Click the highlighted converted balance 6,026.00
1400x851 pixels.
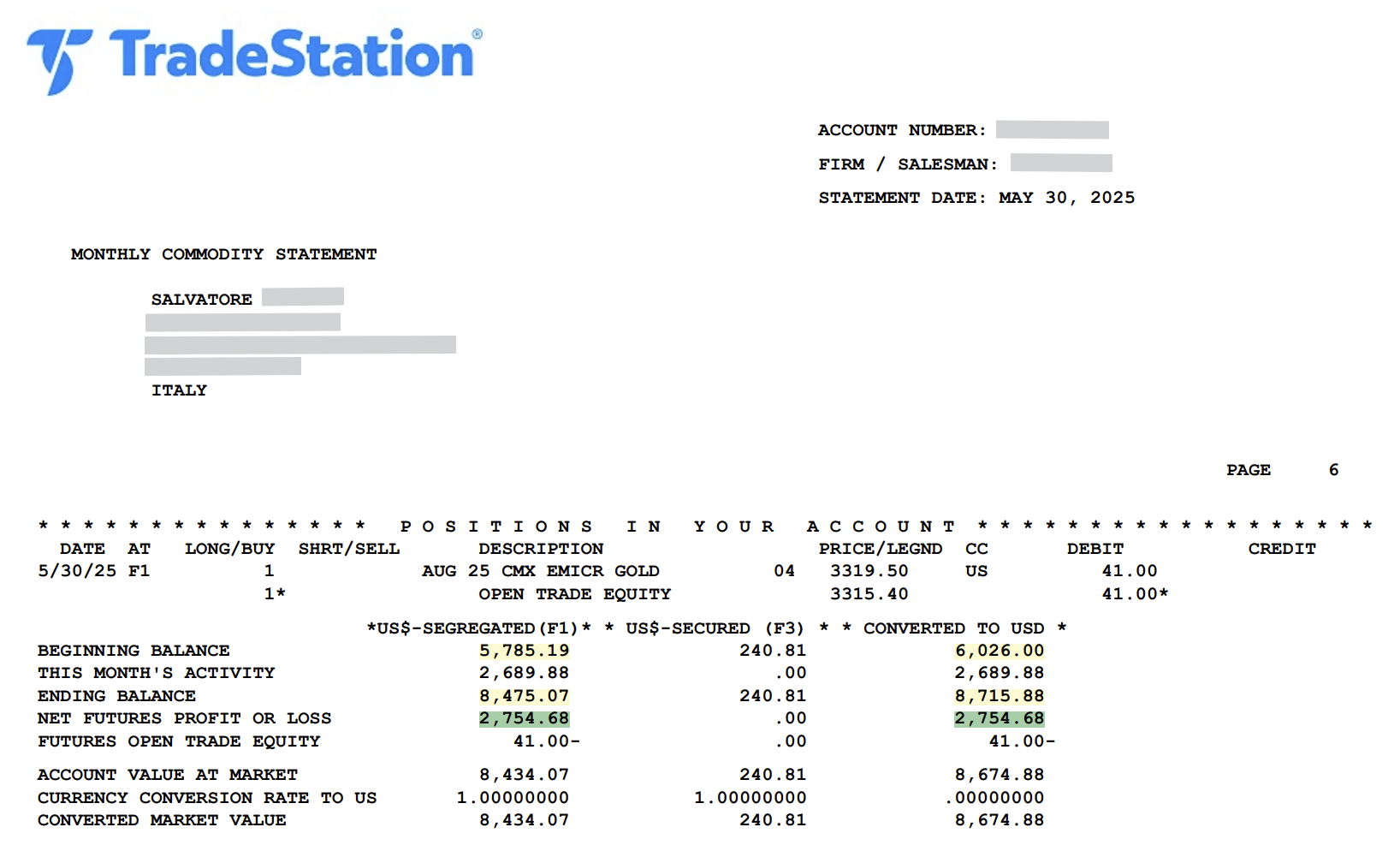click(x=999, y=651)
